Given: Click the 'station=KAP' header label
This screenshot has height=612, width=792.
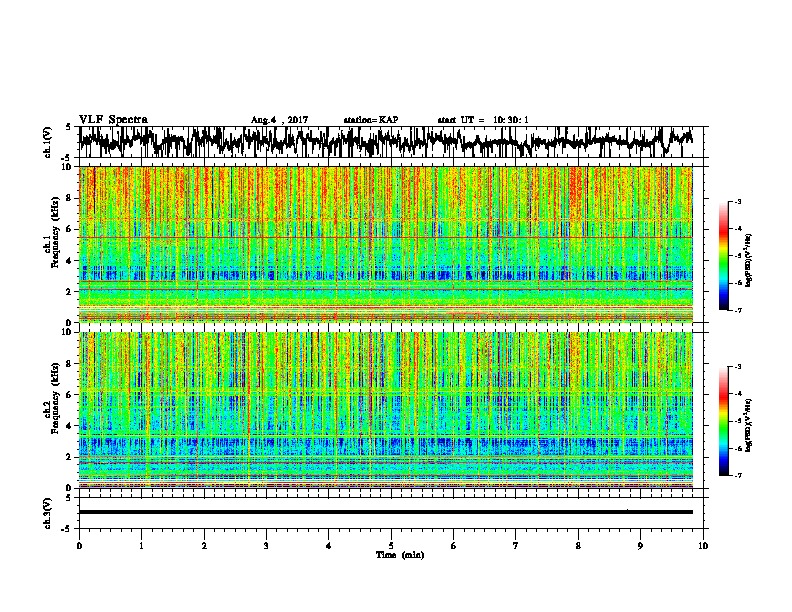Looking at the screenshot, I should [371, 120].
